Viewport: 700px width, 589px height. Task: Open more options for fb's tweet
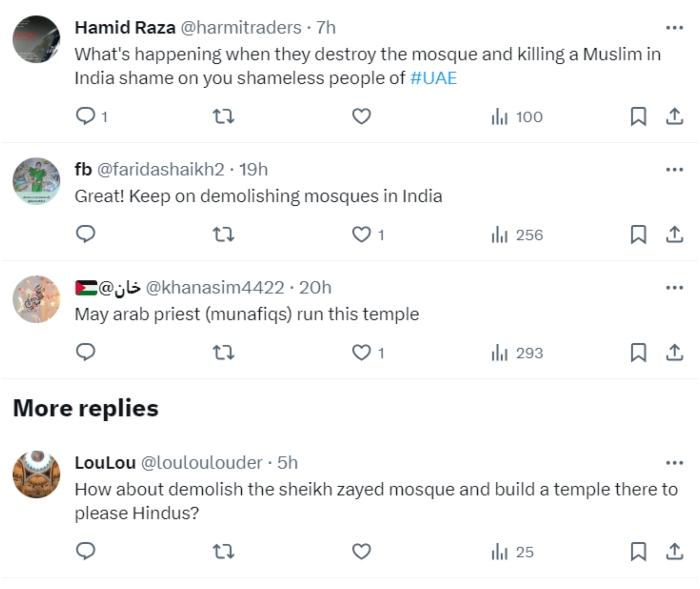coord(674,170)
